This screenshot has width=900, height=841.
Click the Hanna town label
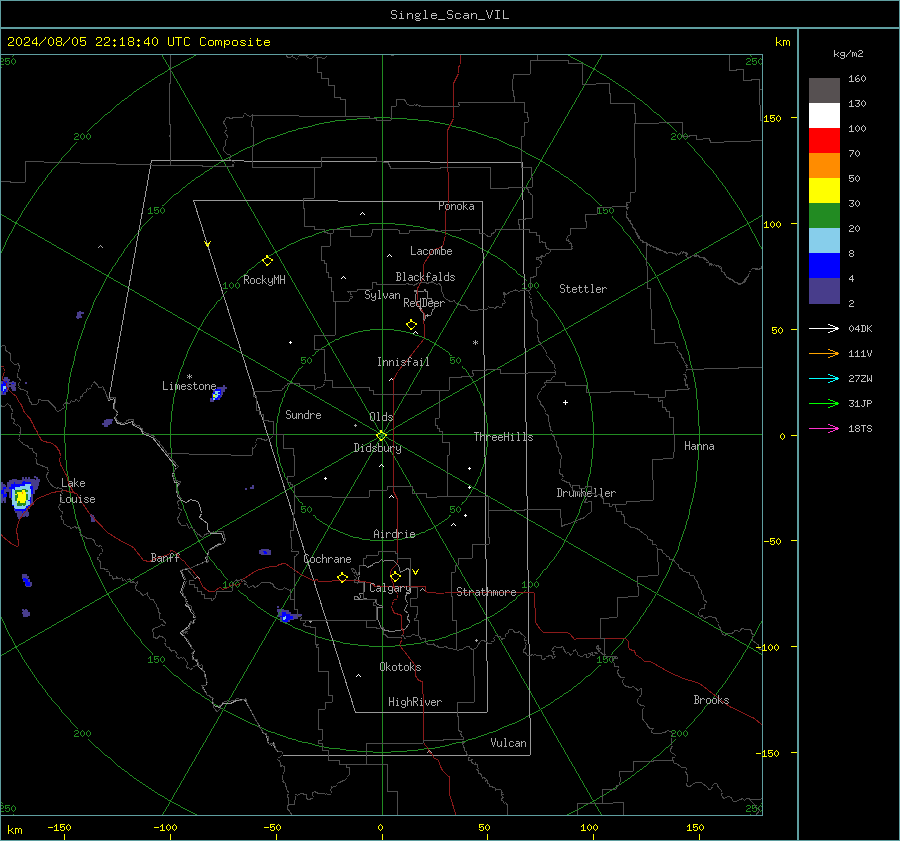coord(699,446)
